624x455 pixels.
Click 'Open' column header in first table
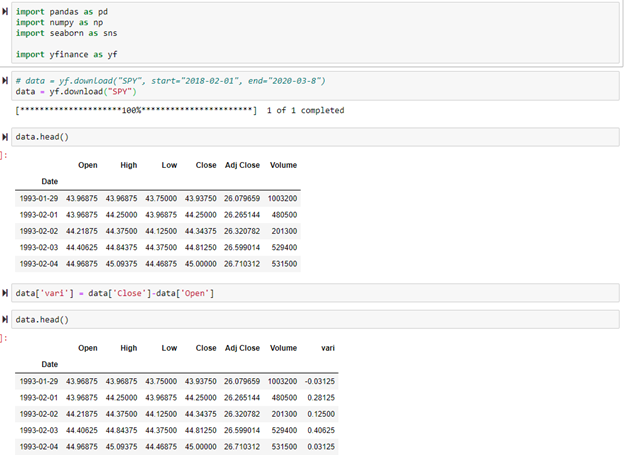(x=88, y=165)
